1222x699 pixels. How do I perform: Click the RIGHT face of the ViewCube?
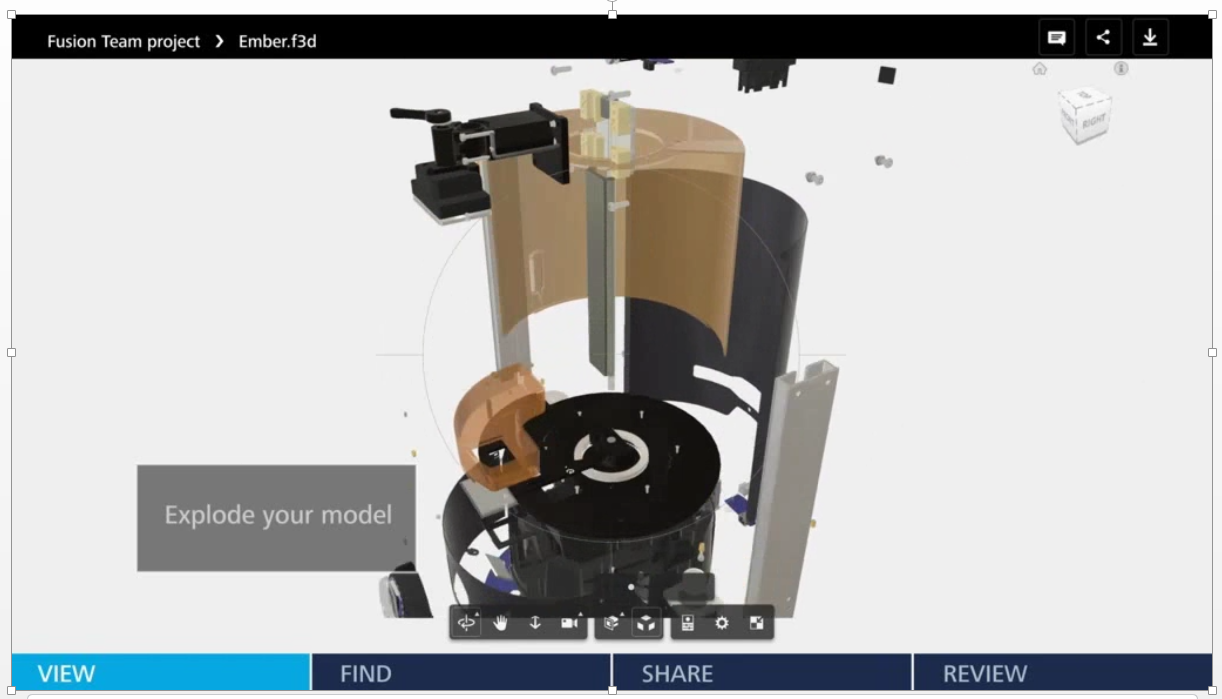[1093, 119]
